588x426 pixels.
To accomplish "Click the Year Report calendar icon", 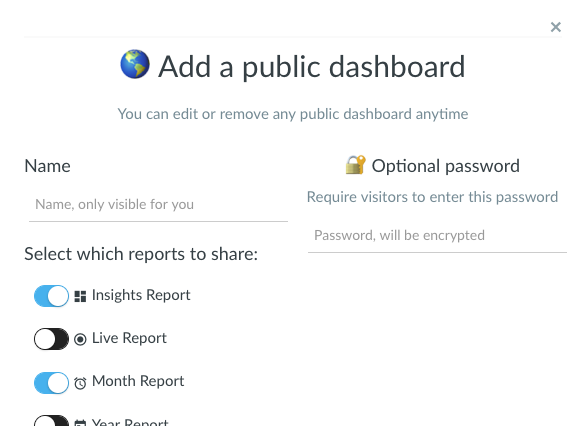I will pyautogui.click(x=80, y=423).
